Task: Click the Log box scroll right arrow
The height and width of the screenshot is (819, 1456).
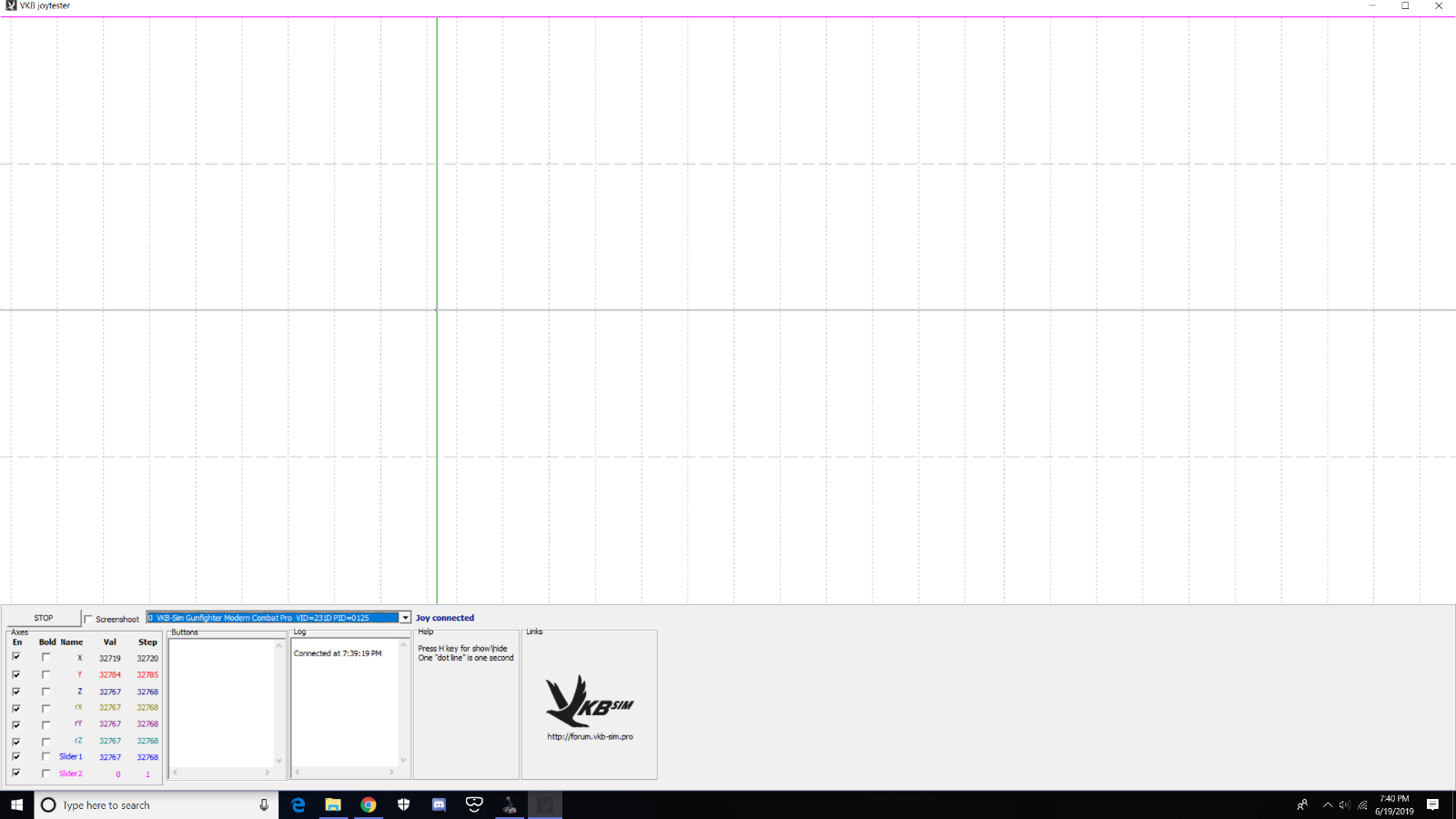Action: coord(392,772)
